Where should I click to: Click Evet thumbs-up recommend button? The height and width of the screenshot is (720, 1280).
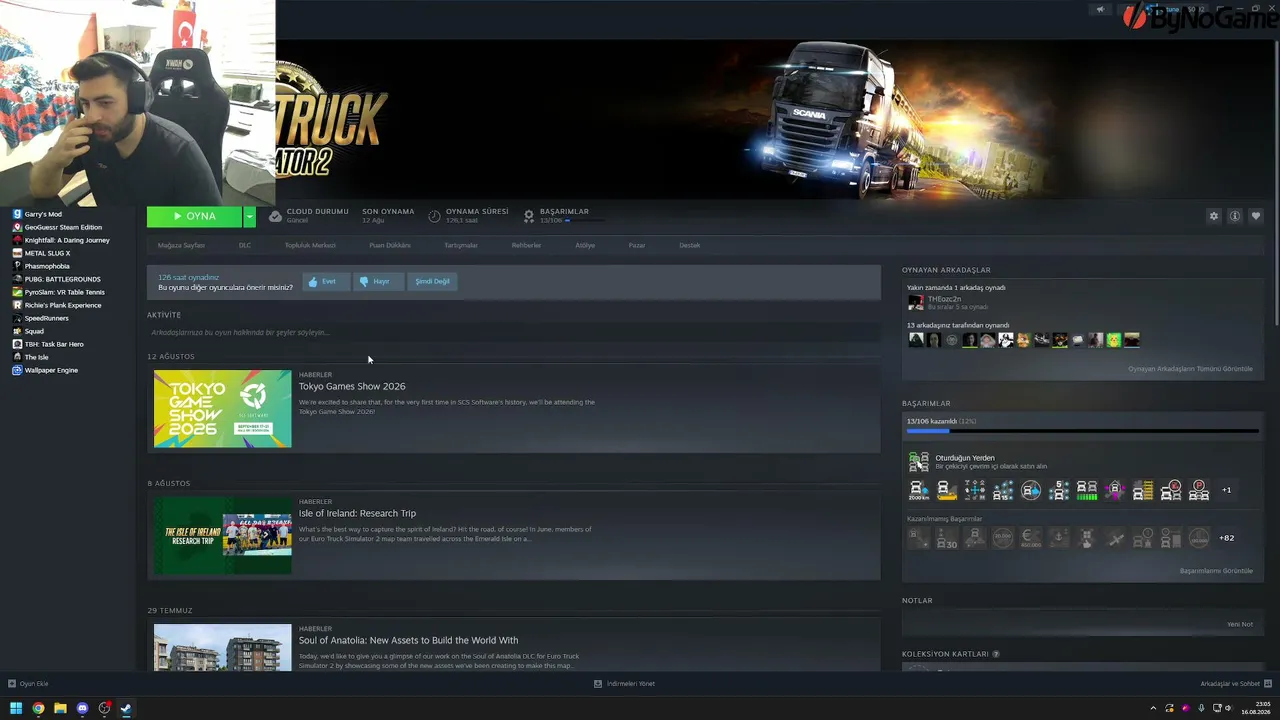(325, 282)
